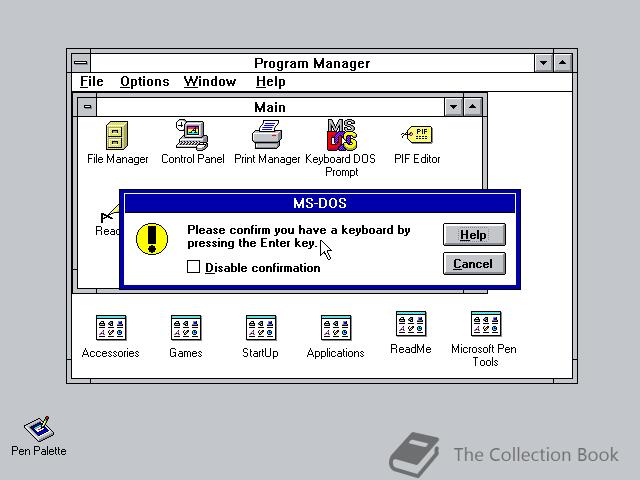Open the Control Panel icon

(192, 135)
